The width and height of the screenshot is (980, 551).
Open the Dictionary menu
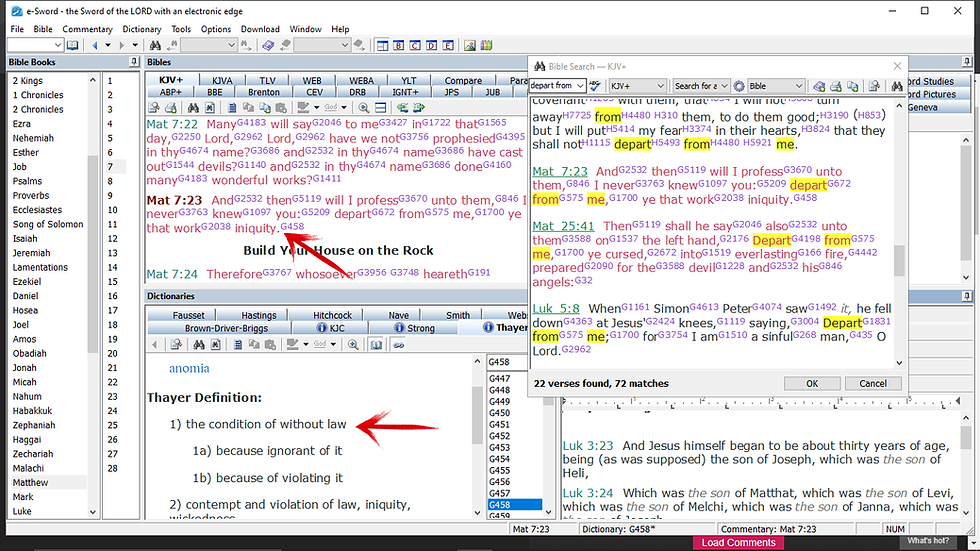(x=141, y=29)
